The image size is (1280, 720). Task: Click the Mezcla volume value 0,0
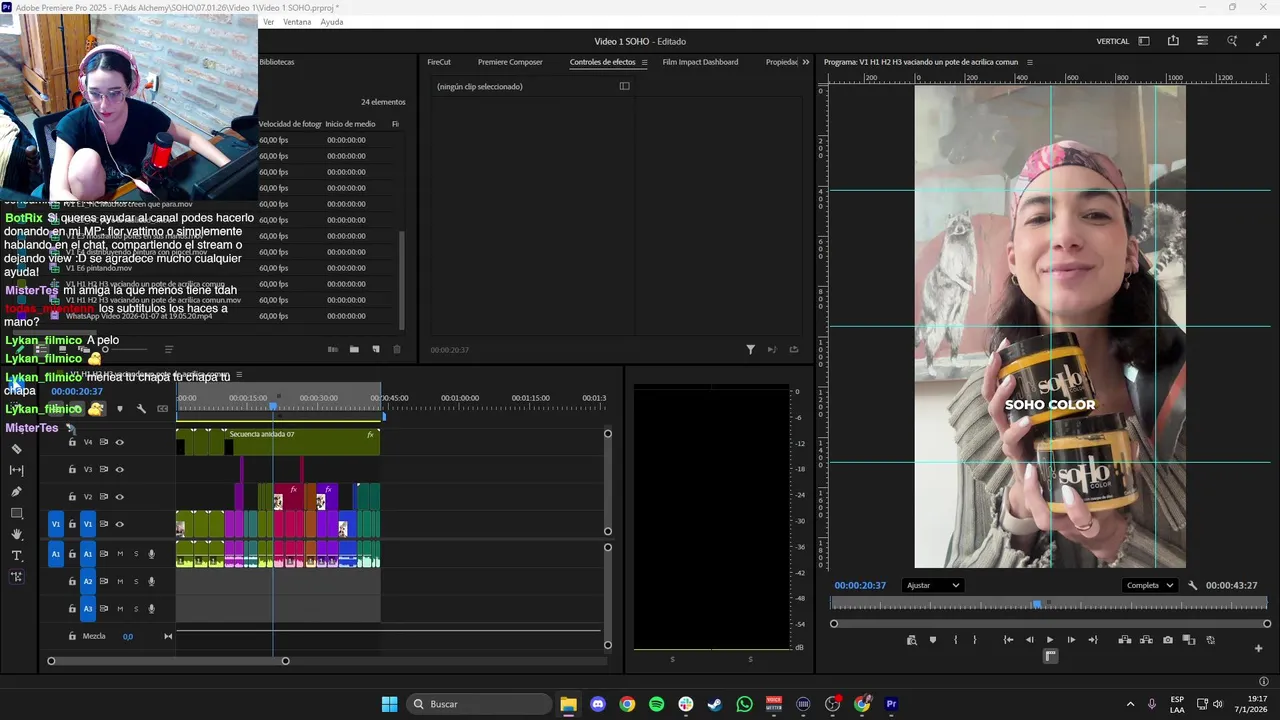point(128,636)
